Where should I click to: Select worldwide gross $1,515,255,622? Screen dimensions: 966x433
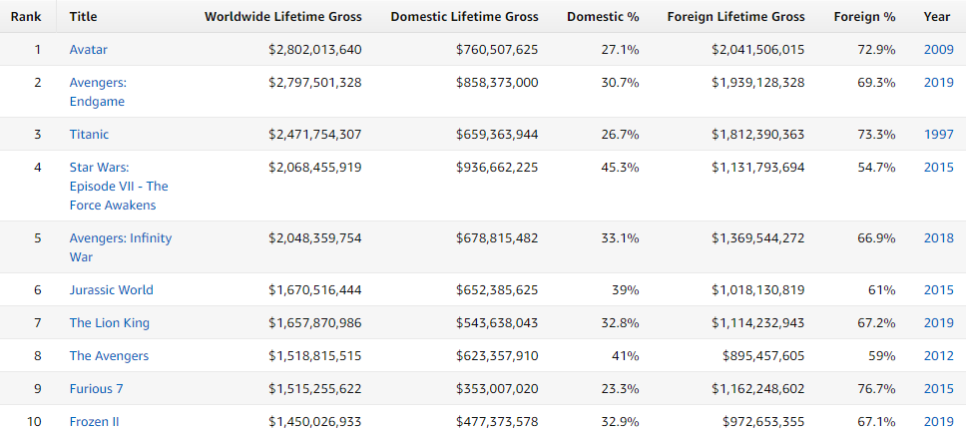[315, 389]
